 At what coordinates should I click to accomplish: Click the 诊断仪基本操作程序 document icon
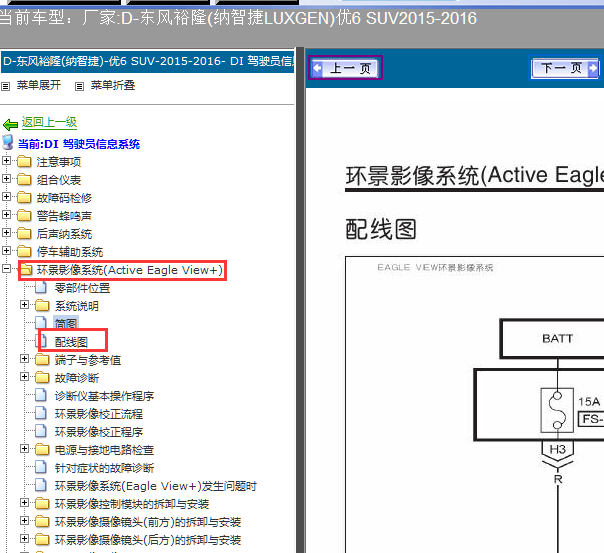(41, 395)
